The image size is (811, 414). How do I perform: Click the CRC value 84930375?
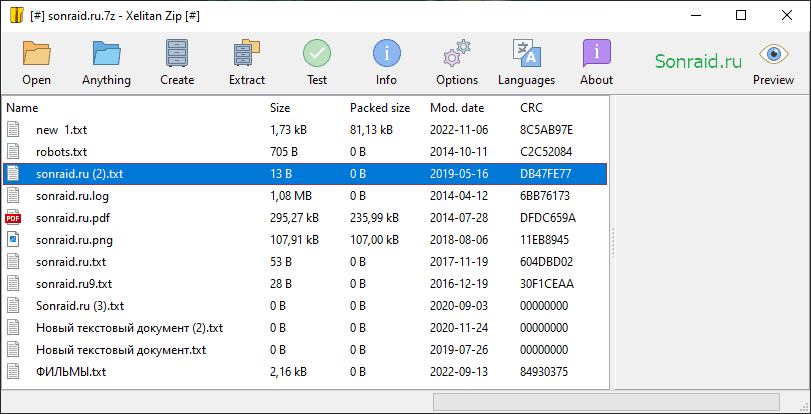[x=544, y=372]
